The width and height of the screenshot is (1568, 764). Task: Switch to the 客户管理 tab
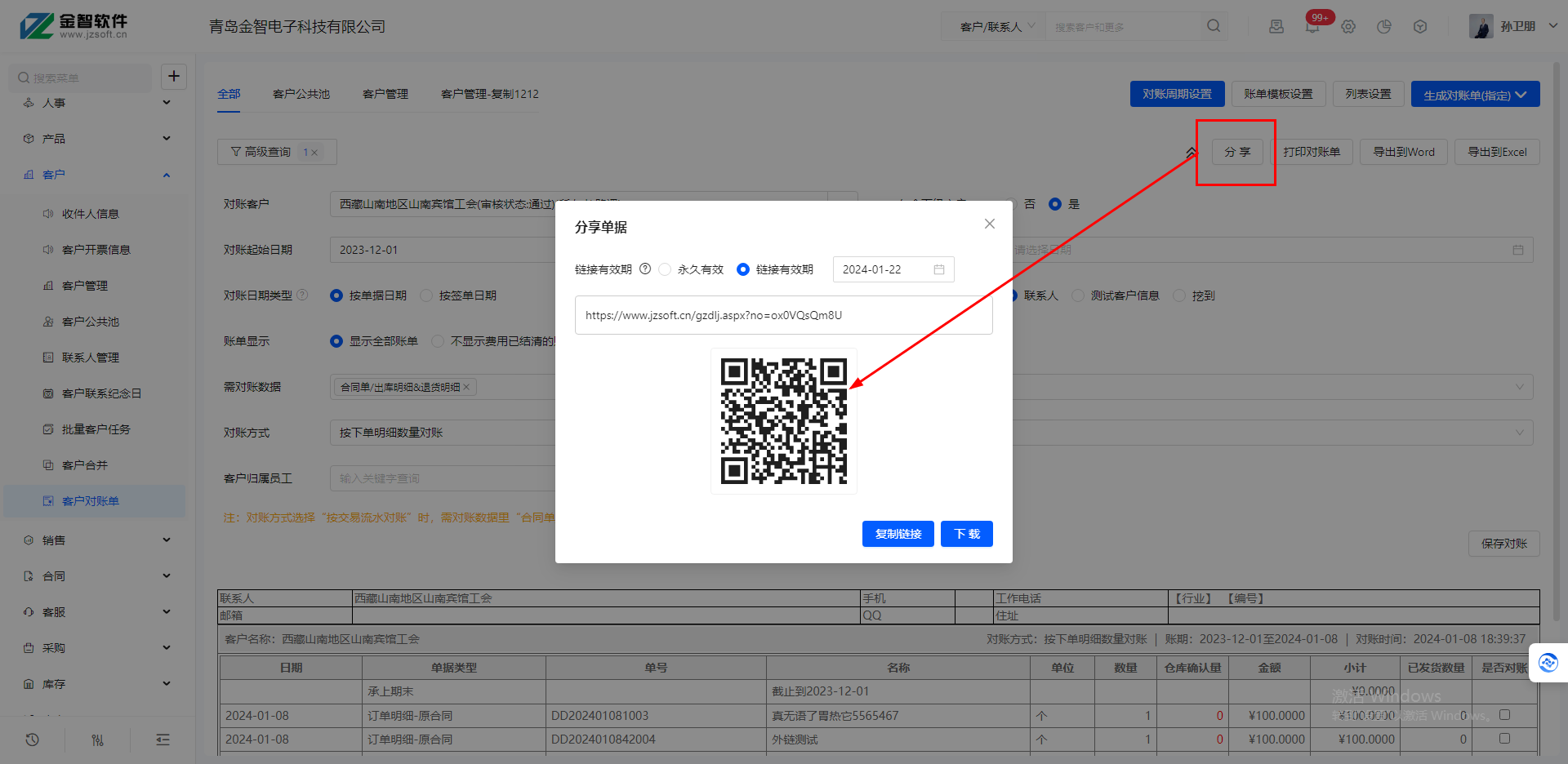tap(385, 94)
